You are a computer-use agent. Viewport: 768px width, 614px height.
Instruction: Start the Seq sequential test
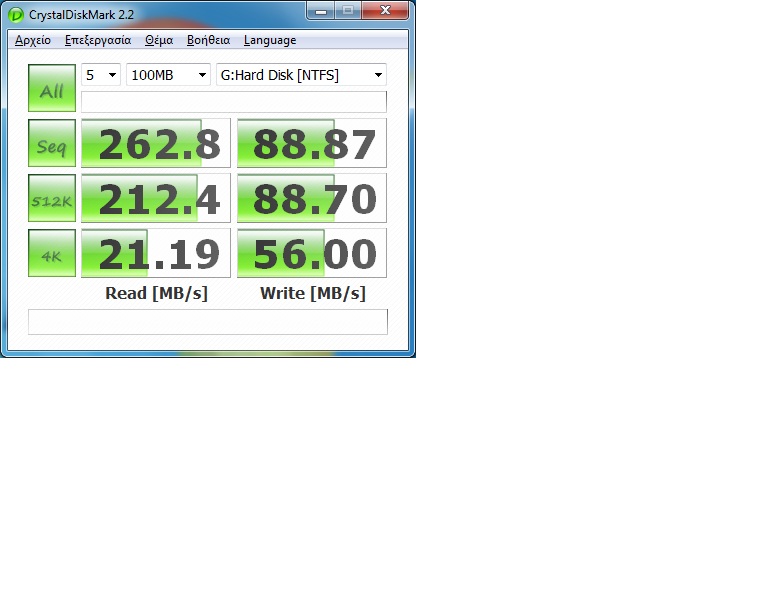point(52,143)
